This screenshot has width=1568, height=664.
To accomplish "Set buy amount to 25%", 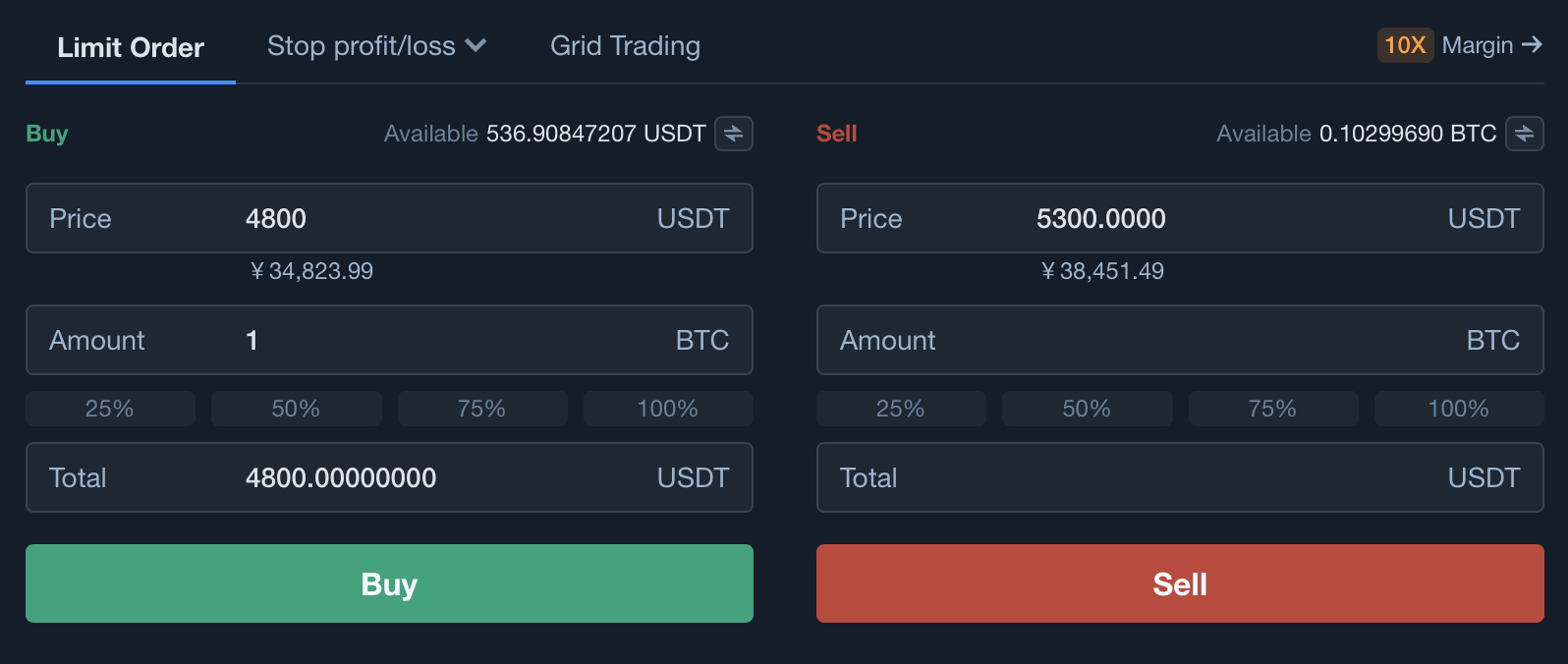I will 110,409.
